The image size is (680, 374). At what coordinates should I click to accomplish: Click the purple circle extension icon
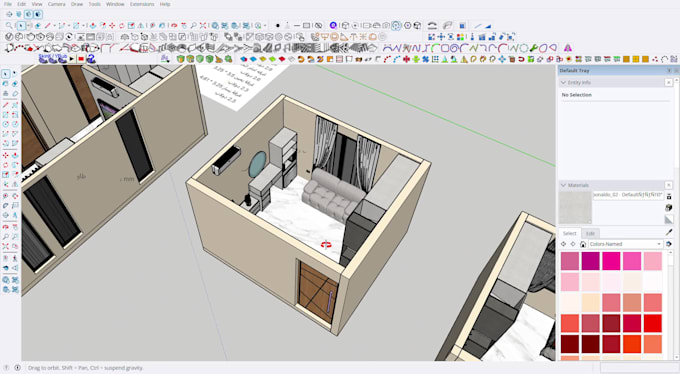(333, 26)
